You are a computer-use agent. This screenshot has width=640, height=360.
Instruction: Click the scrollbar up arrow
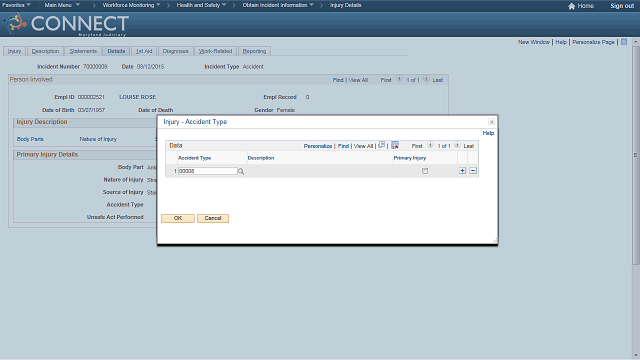pyautogui.click(x=636, y=42)
